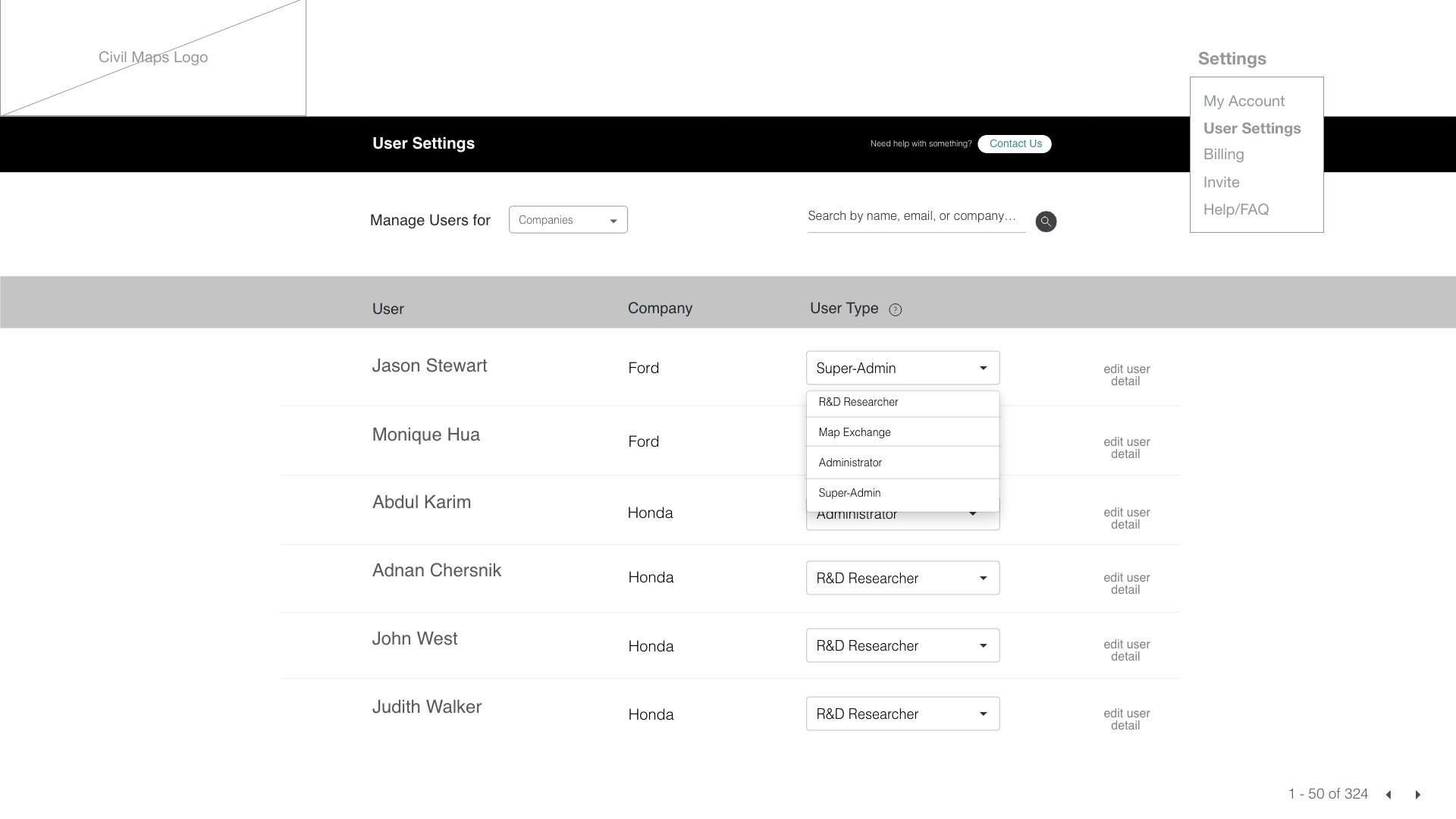Click Judith Walker's role dropdown arrow
Image resolution: width=1456 pixels, height=819 pixels.
point(984,714)
